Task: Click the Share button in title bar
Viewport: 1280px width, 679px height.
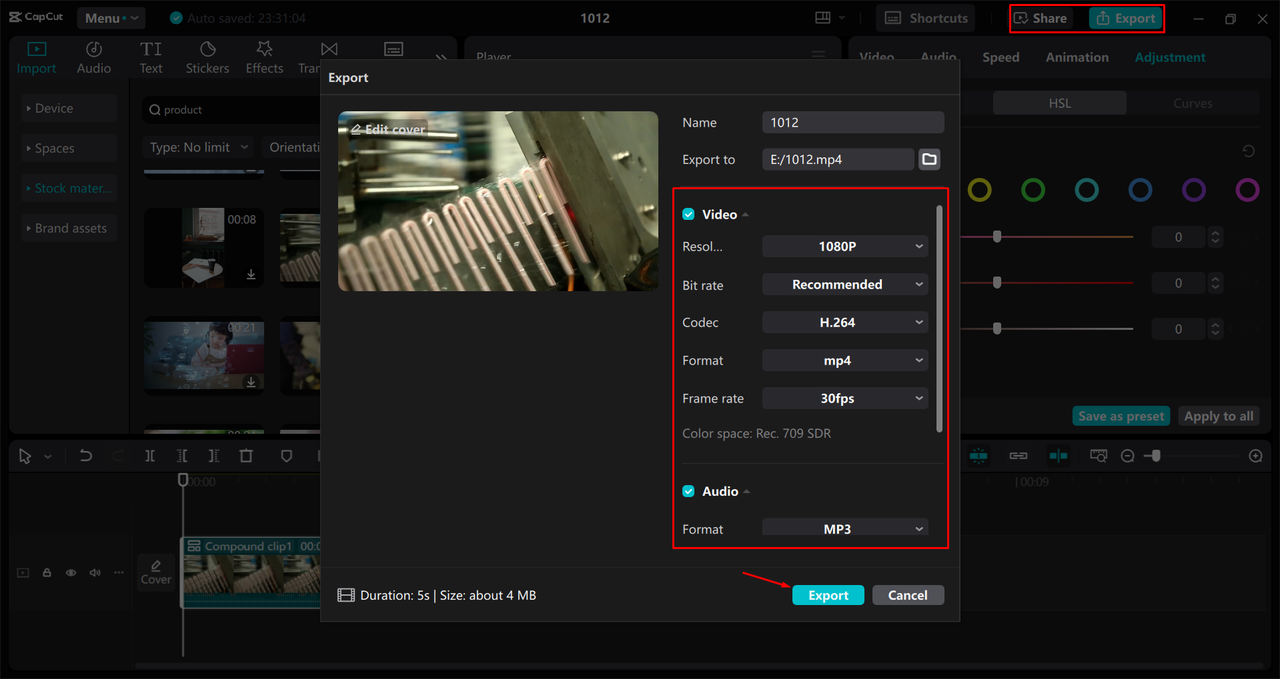Action: [x=1041, y=18]
